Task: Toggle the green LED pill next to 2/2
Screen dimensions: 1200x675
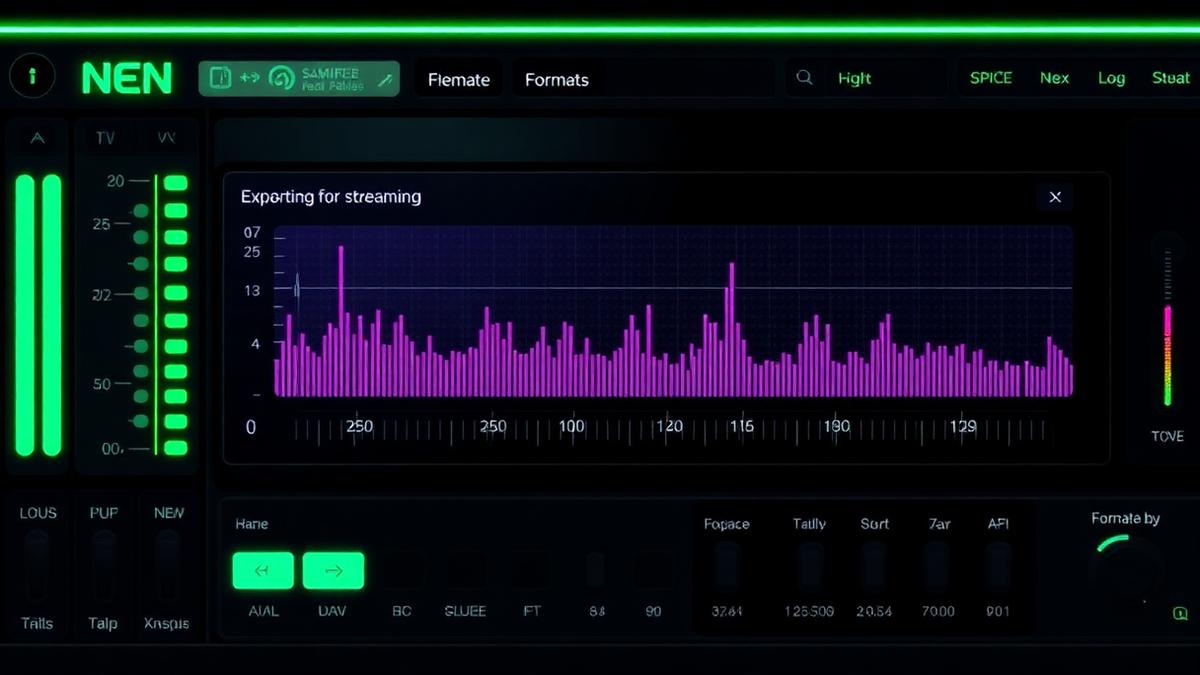Action: [176, 293]
